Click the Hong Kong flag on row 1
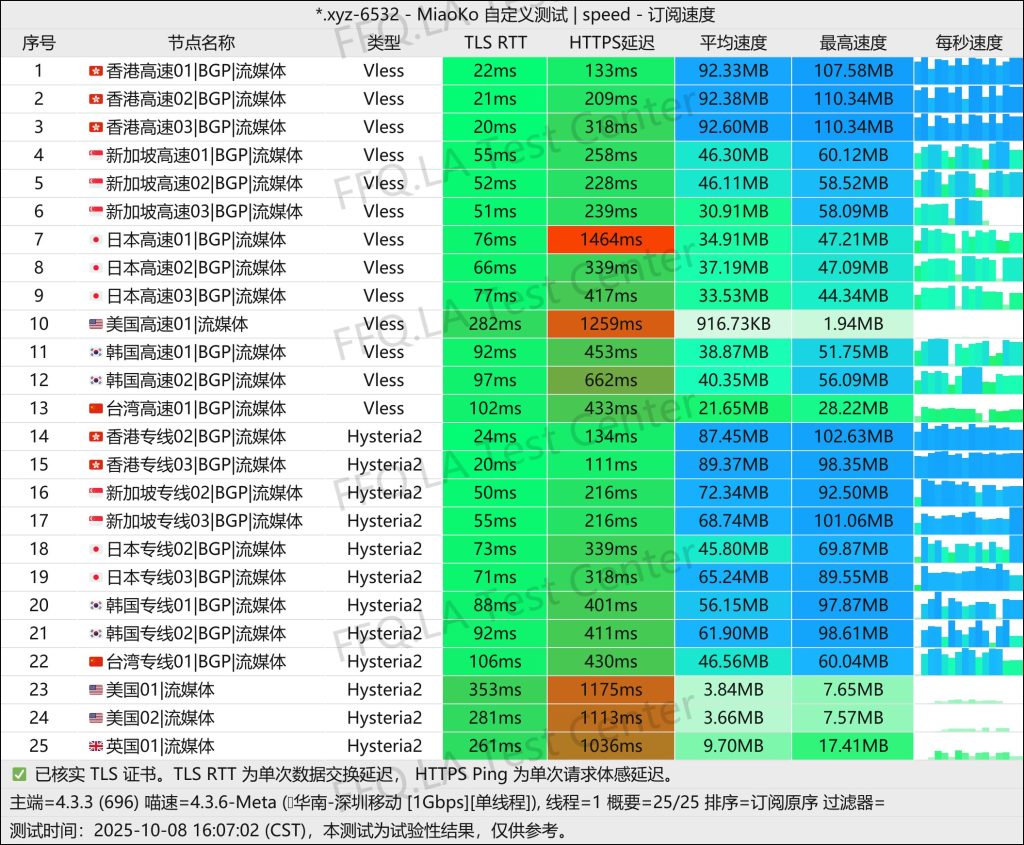 (95, 71)
